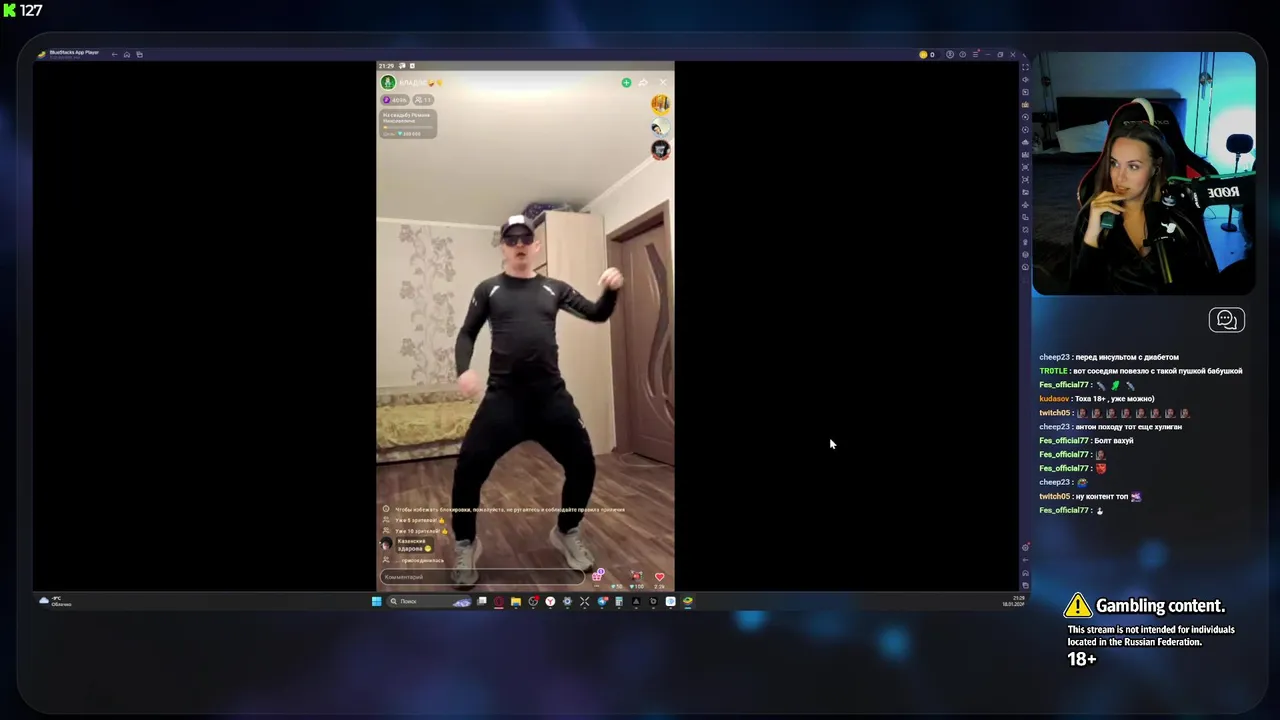Select the middle viewer avatar
The width and height of the screenshot is (1280, 720).
pyautogui.click(x=660, y=127)
